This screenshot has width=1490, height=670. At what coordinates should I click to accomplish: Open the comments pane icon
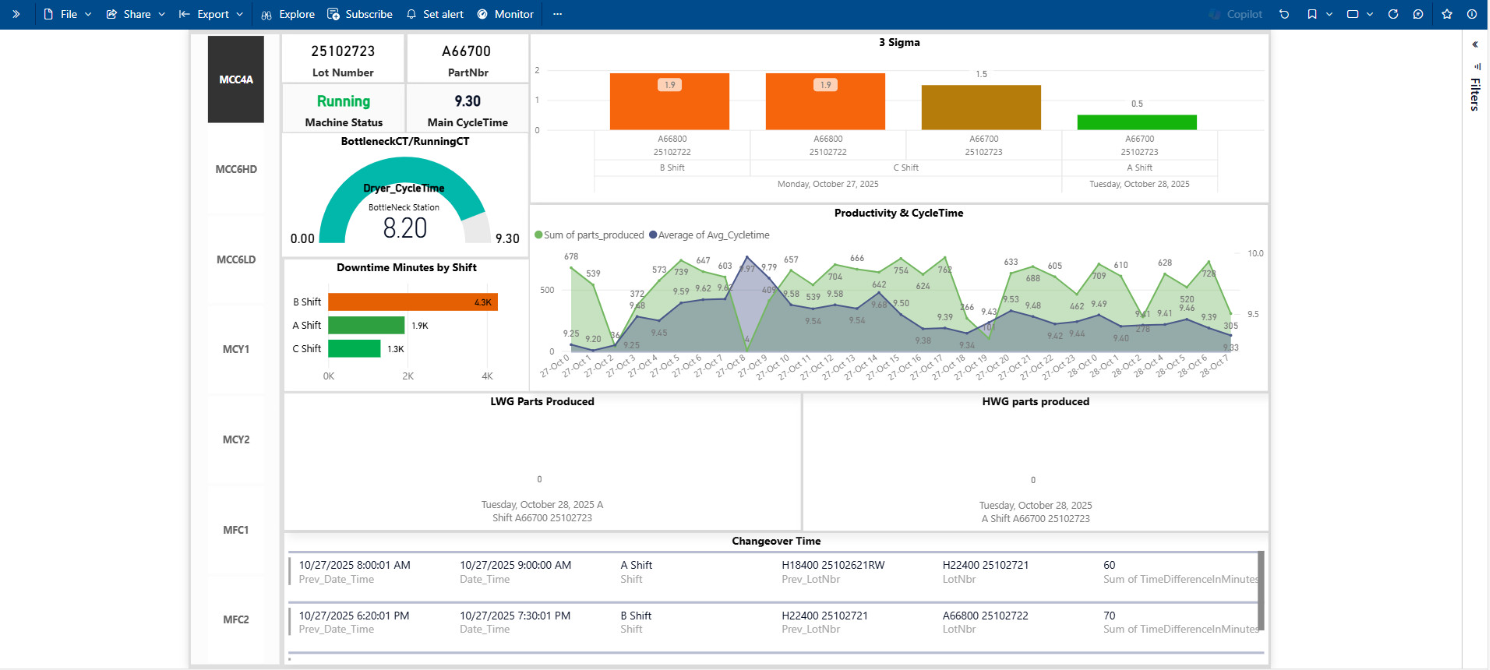1418,14
